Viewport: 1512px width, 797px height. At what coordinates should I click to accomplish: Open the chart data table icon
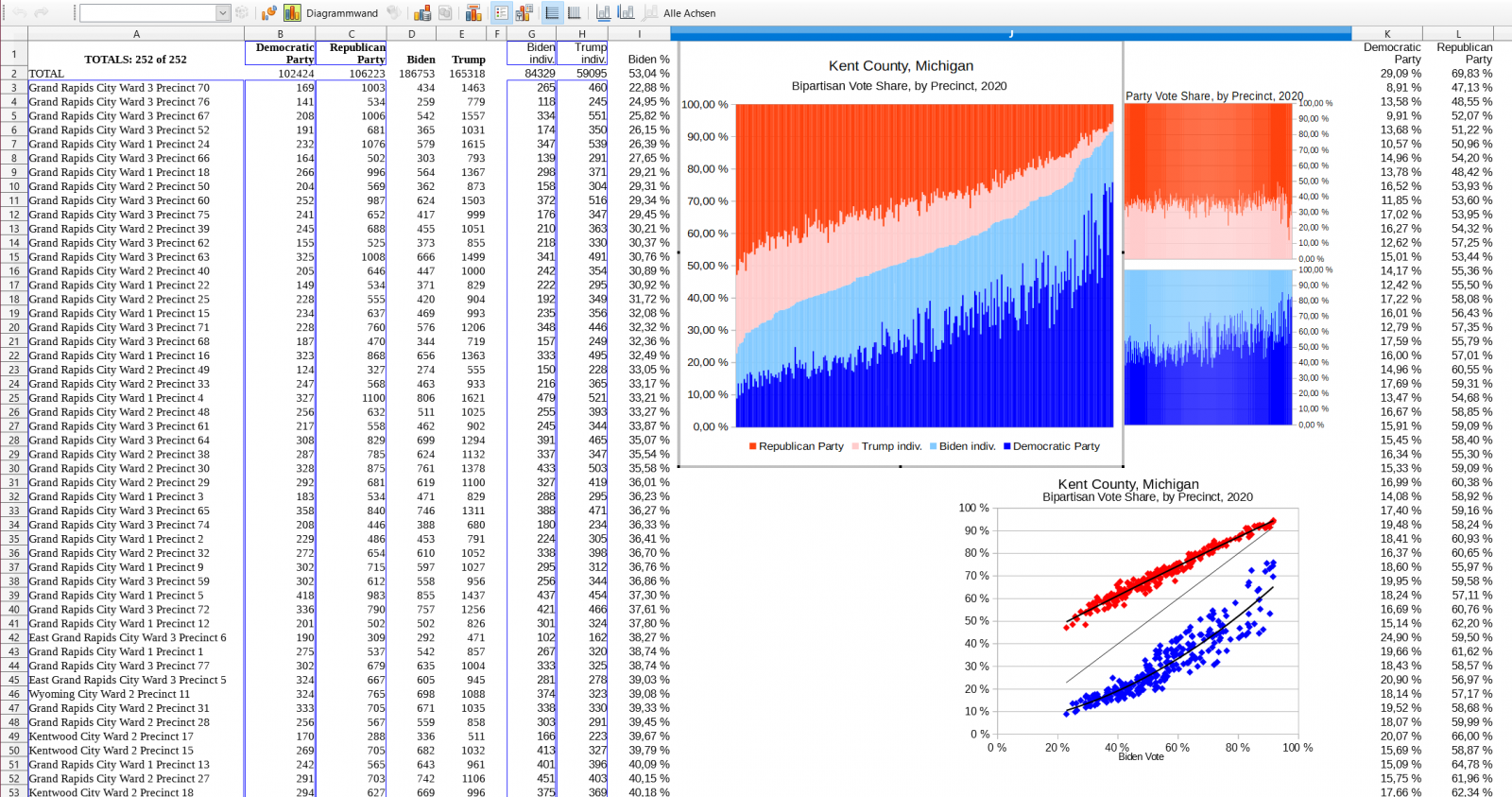pos(445,13)
